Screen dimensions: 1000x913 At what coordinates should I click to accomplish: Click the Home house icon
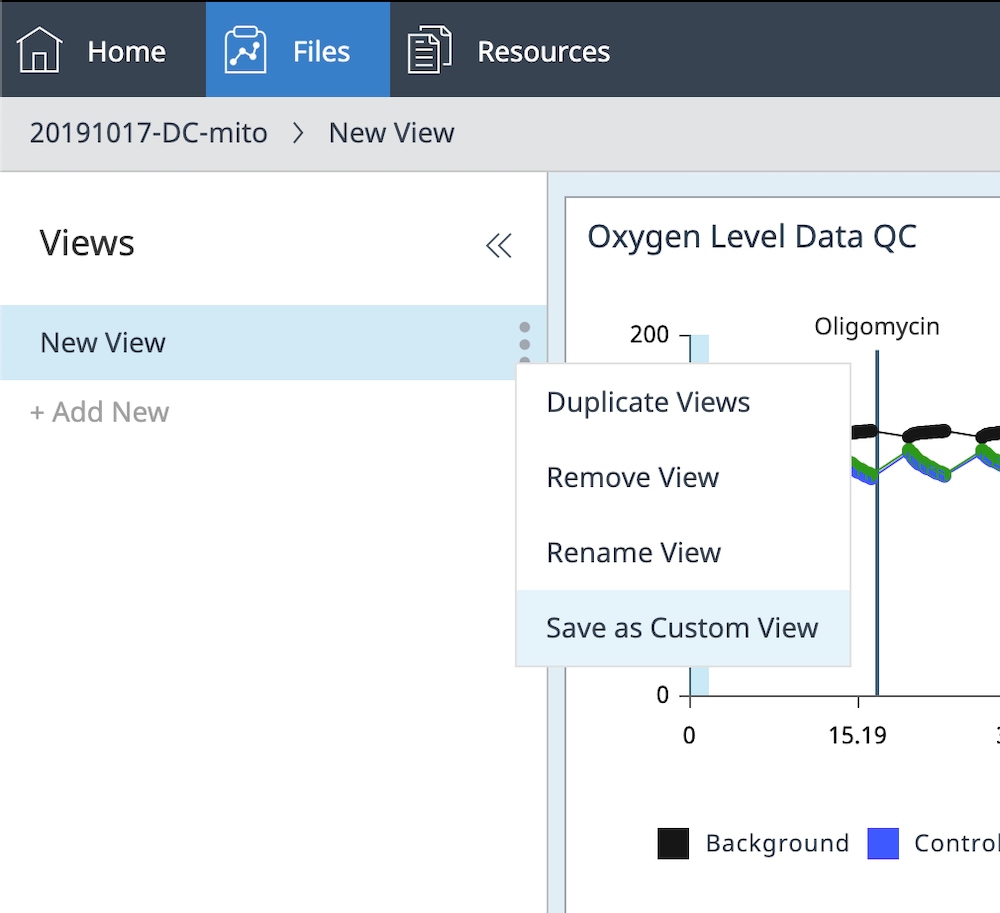tap(40, 50)
